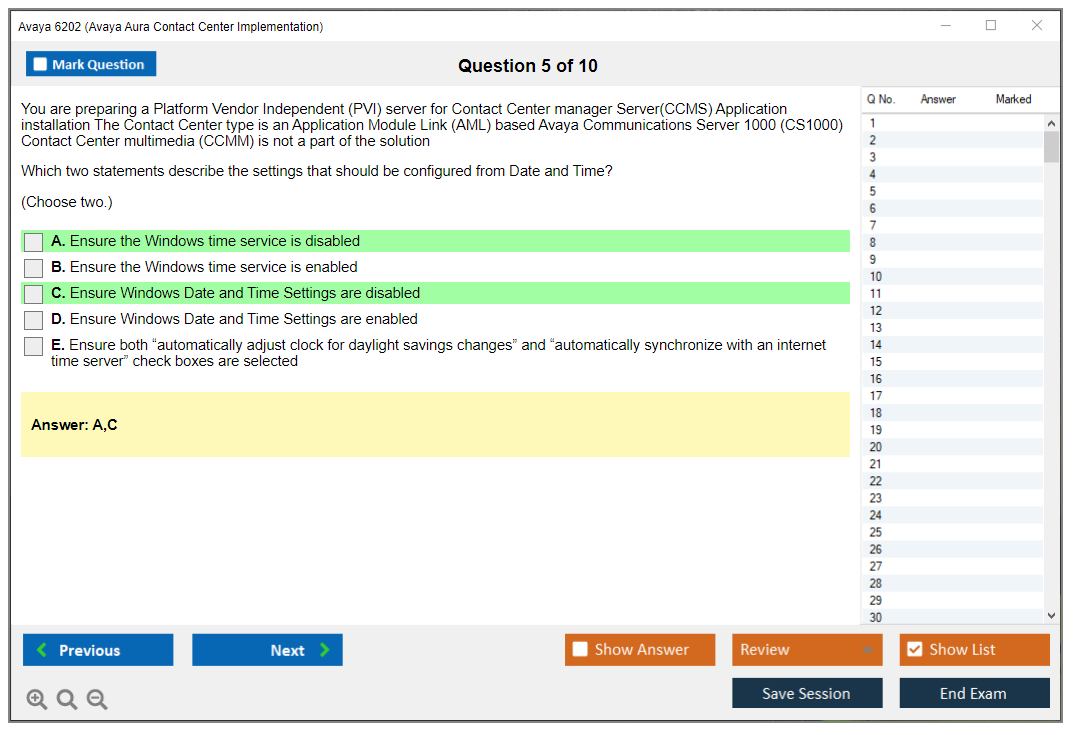This screenshot has width=1075, height=735.
Task: Go to the Next question
Action: tap(267, 650)
